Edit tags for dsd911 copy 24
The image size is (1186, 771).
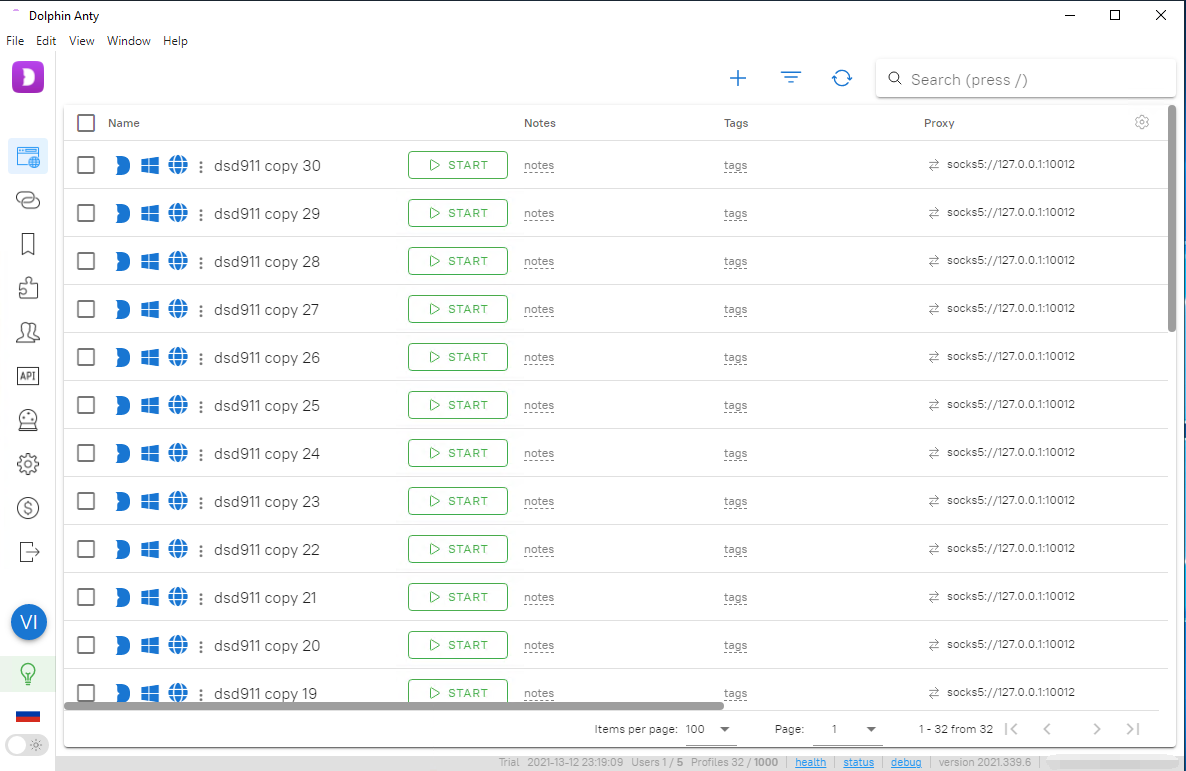point(735,454)
